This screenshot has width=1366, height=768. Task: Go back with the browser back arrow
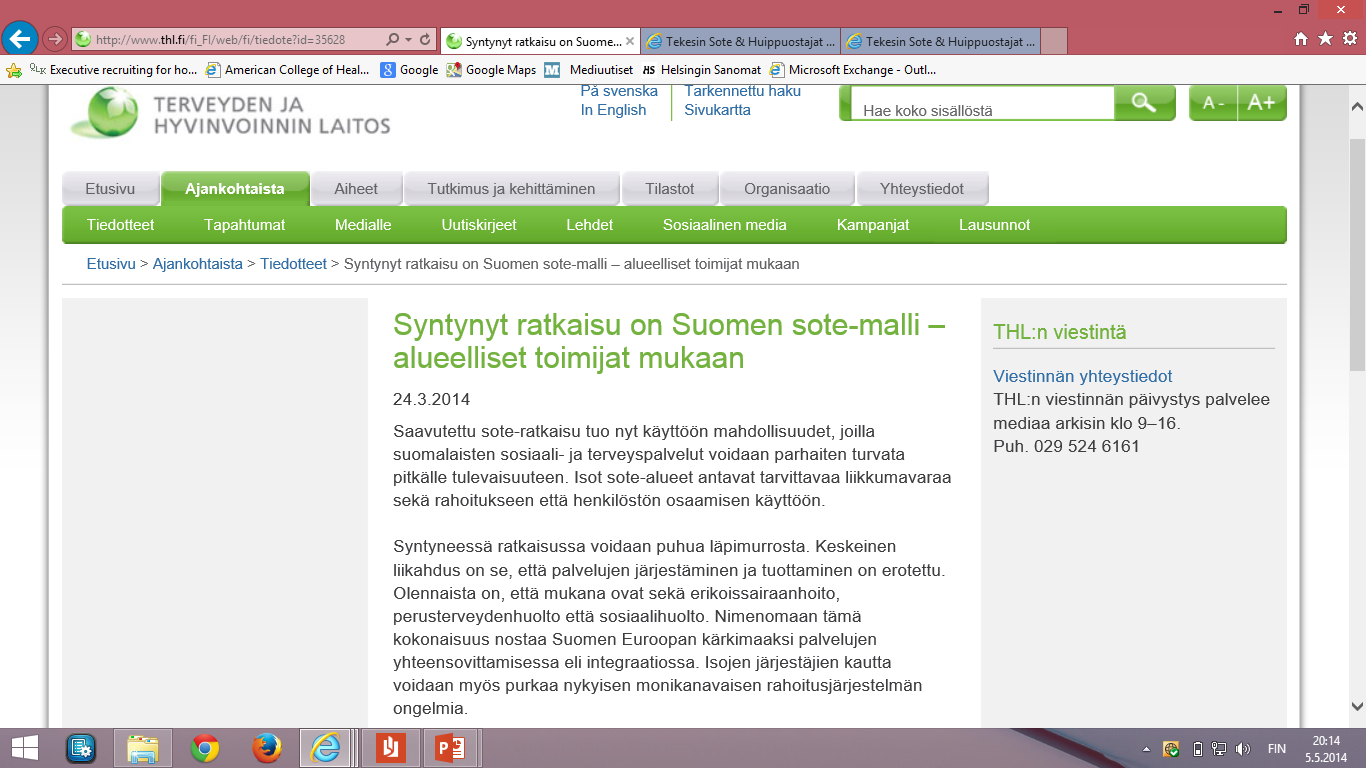tap(21, 39)
